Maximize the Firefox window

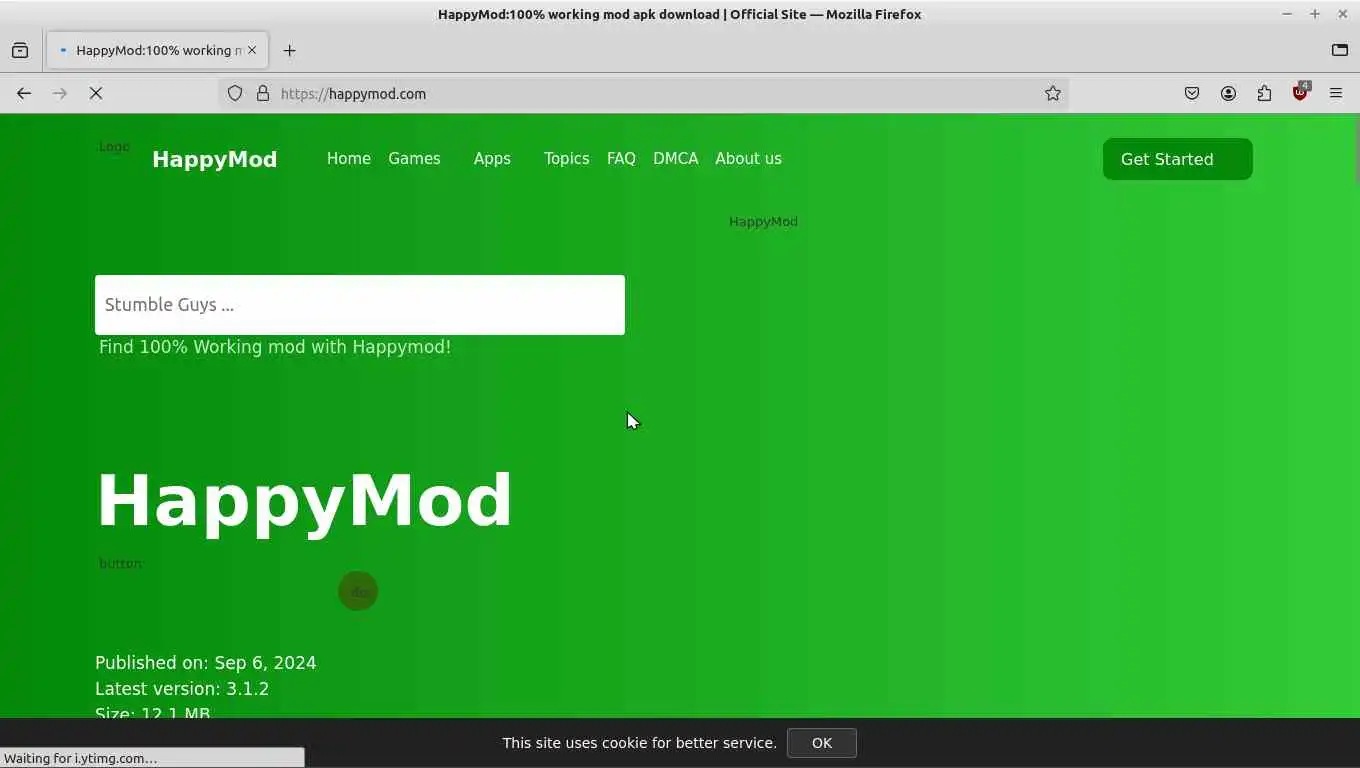pos(1315,14)
